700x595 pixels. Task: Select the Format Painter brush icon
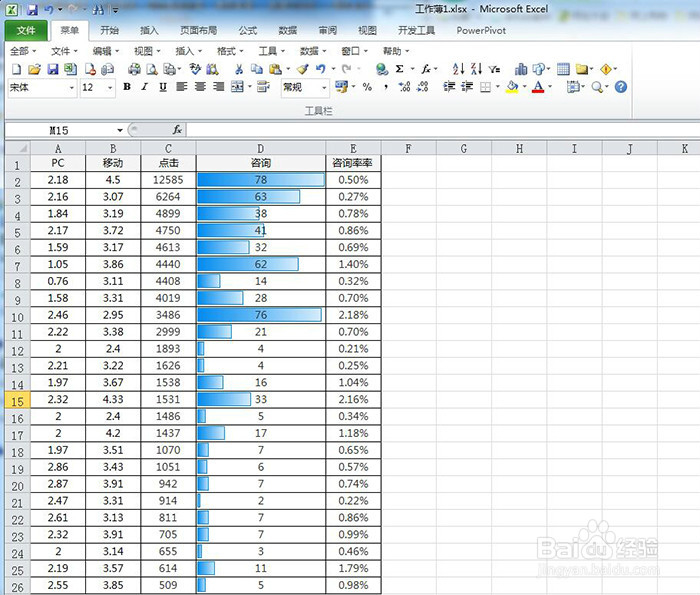(x=303, y=69)
